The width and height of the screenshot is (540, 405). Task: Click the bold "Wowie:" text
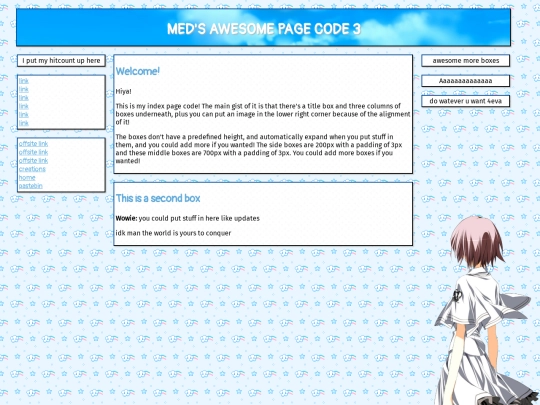coord(126,218)
